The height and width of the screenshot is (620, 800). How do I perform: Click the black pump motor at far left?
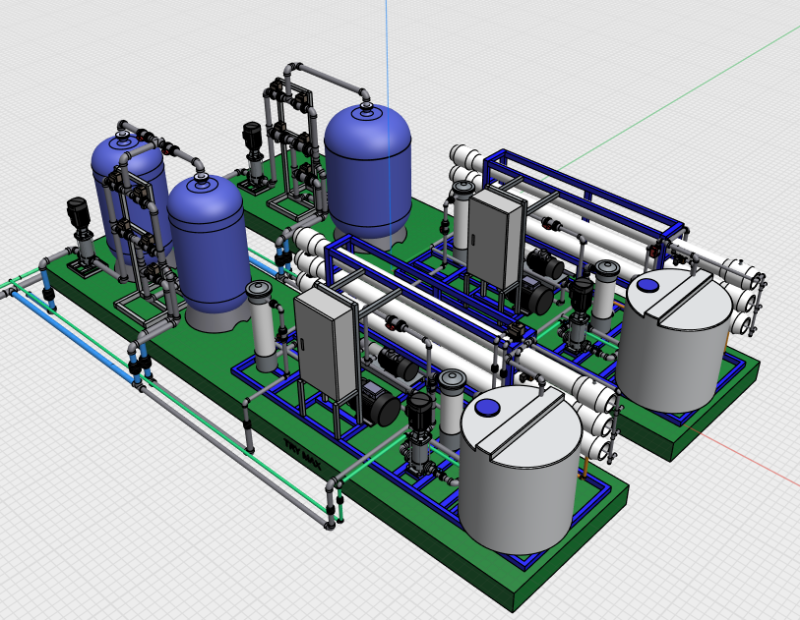point(78,214)
